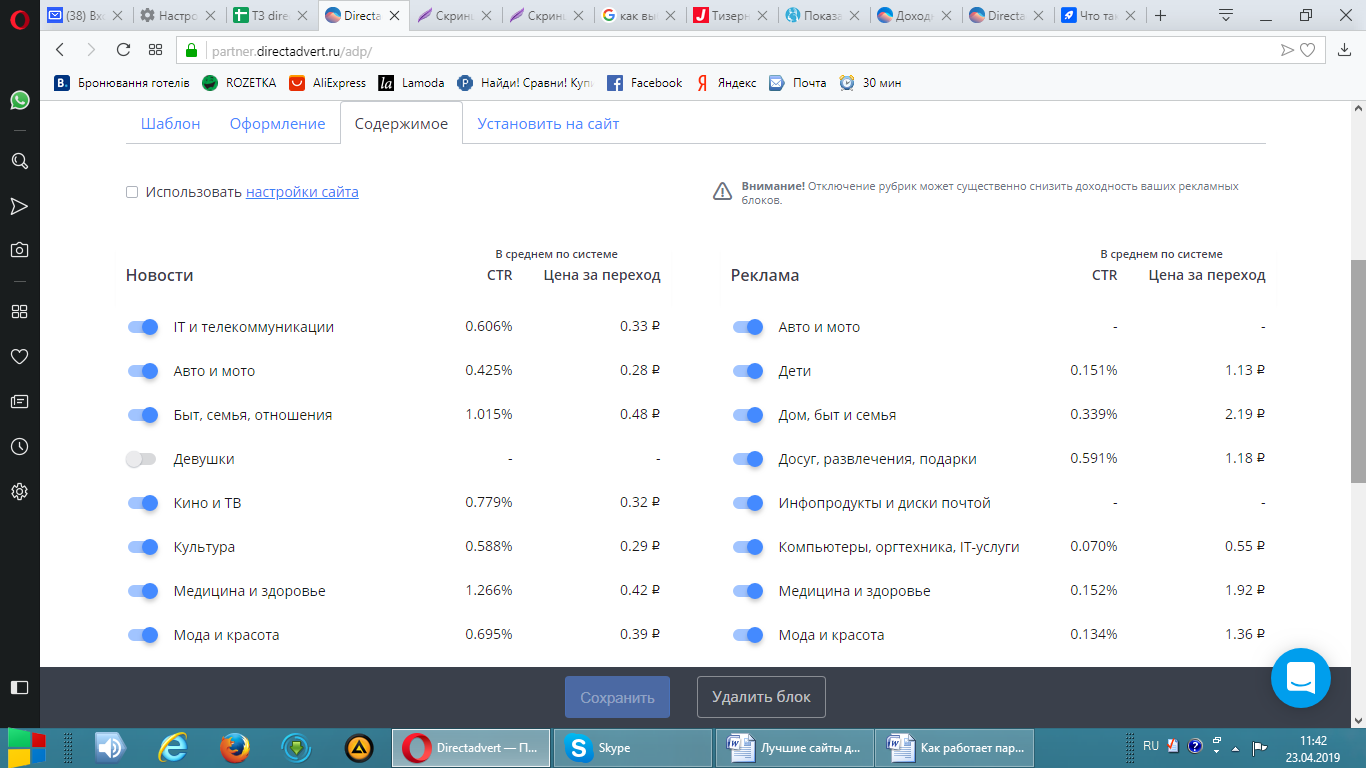1366x768 pixels.
Task: Click 'Сохранить' button
Action: (x=617, y=697)
